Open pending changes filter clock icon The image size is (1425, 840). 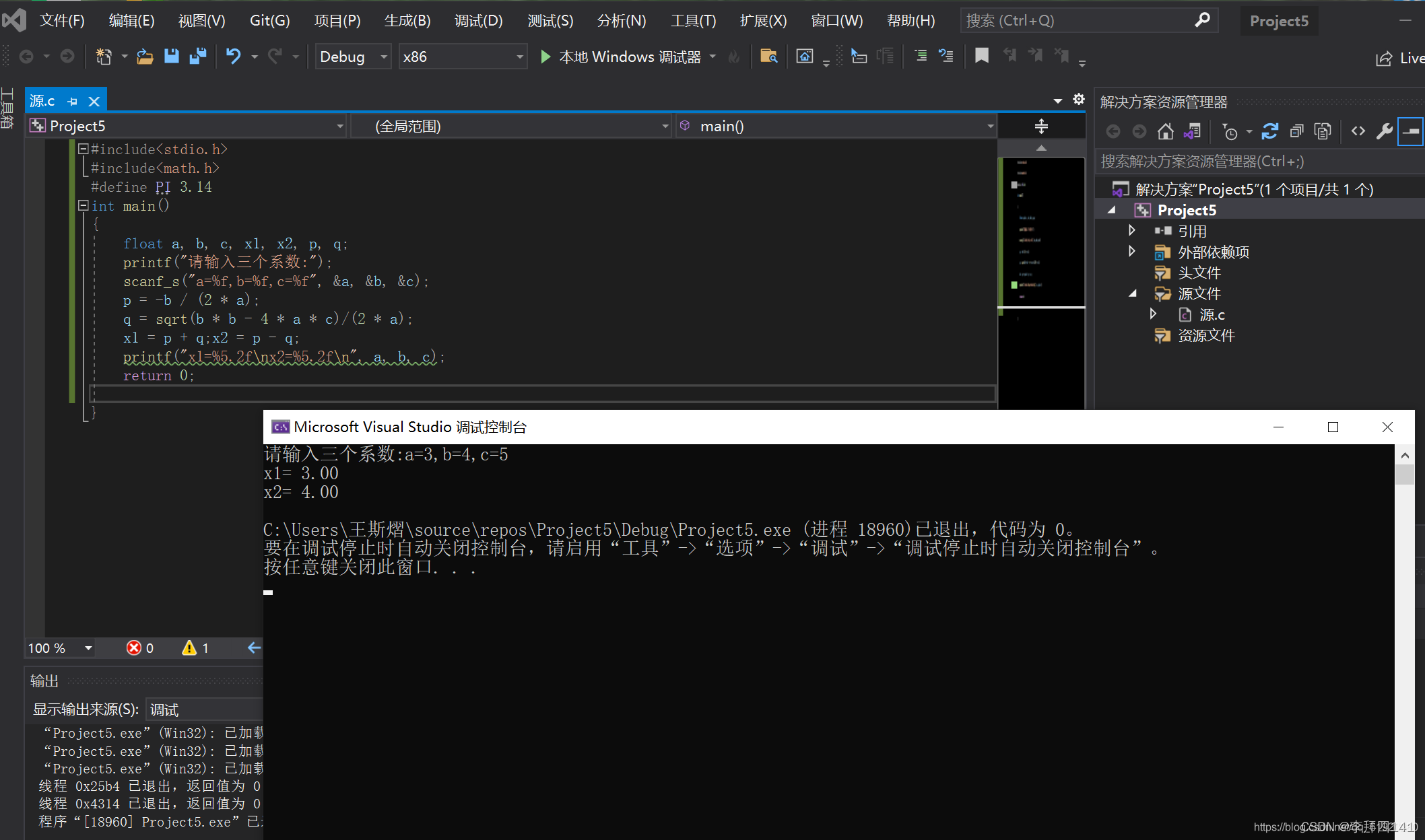click(1230, 132)
